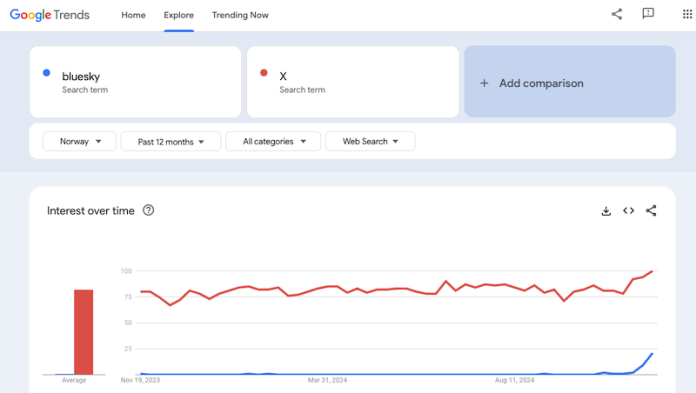Click the plus icon in Add comparison
The width and height of the screenshot is (696, 393).
coord(484,83)
